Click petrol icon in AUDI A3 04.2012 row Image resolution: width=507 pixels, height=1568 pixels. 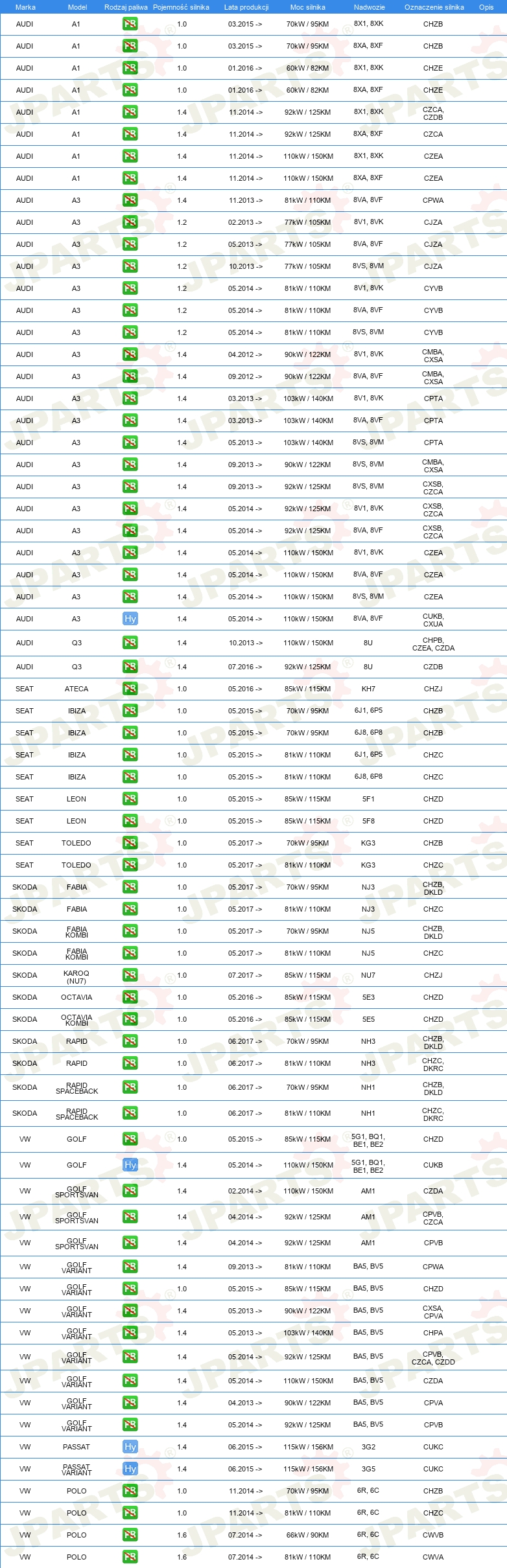pos(130,354)
